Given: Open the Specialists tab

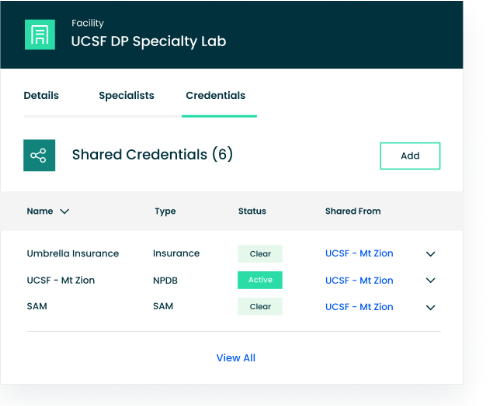Looking at the screenshot, I should (x=126, y=96).
